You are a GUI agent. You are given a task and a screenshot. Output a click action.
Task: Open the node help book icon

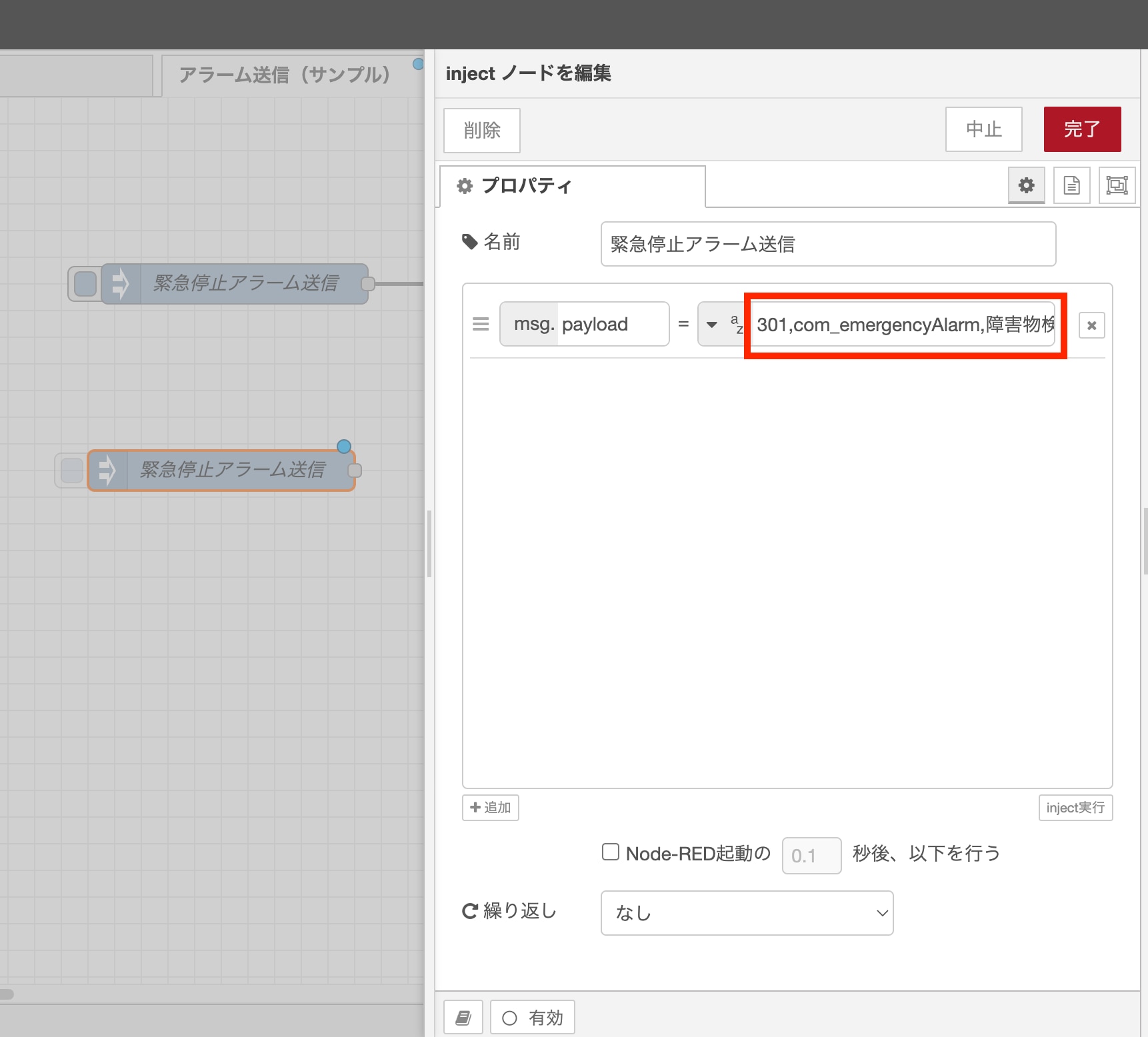click(x=463, y=1018)
